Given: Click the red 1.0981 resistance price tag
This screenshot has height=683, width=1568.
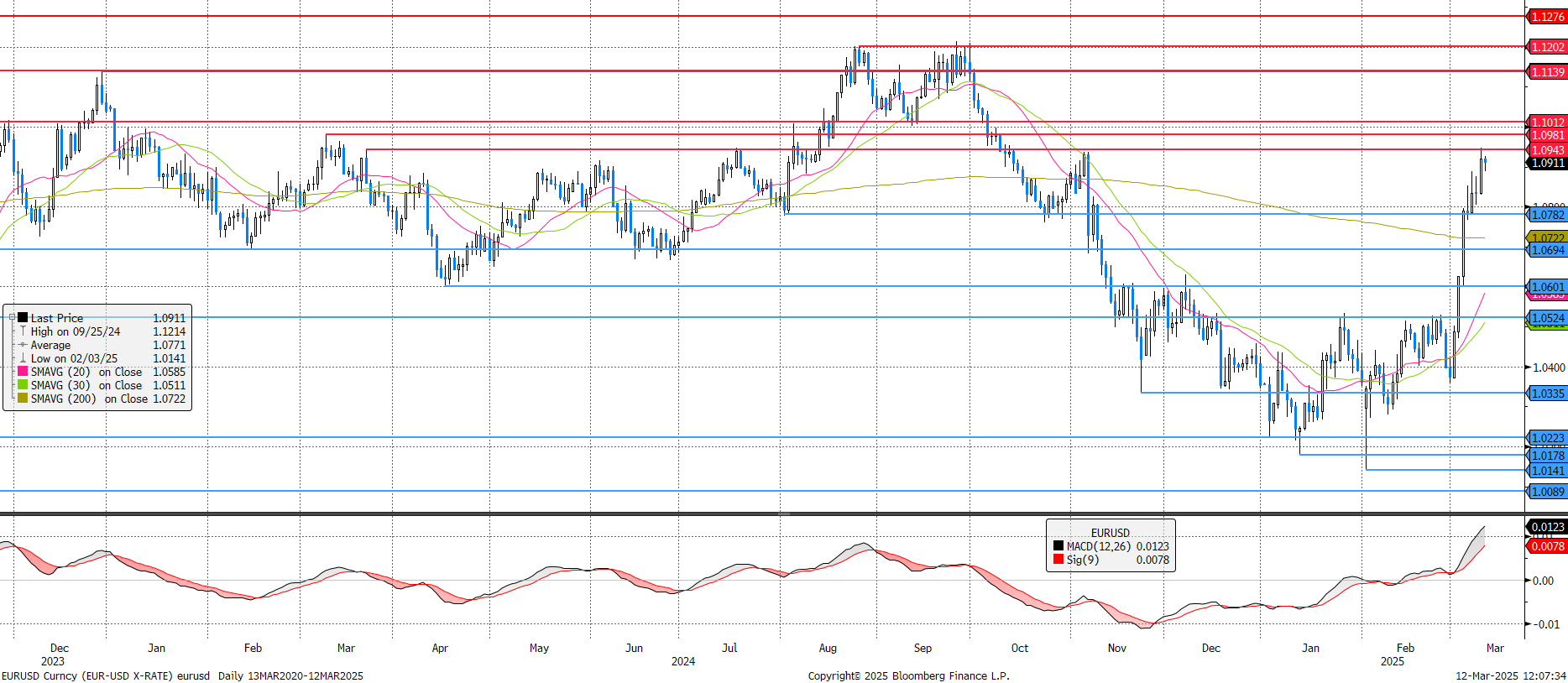Looking at the screenshot, I should click(1546, 135).
